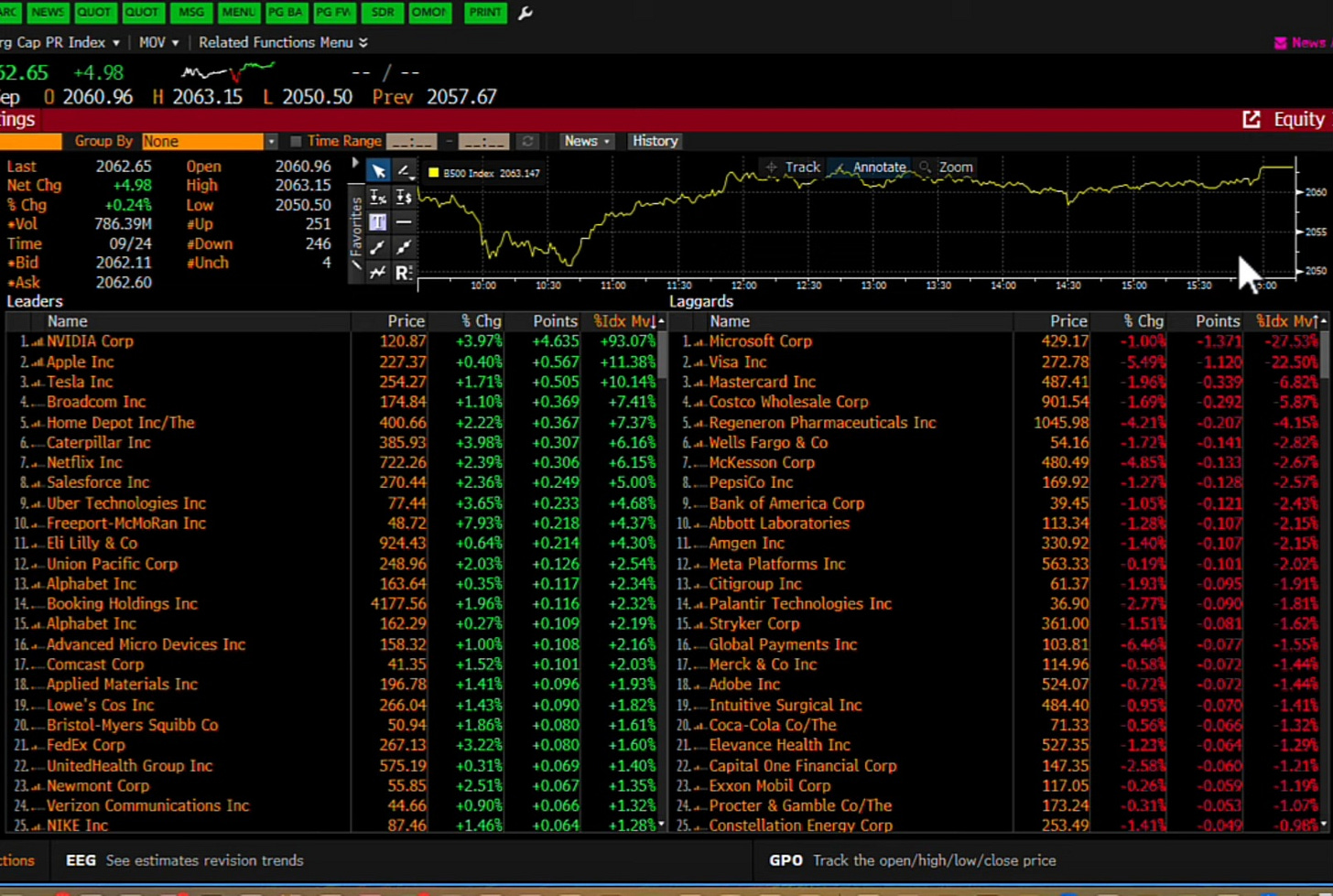The height and width of the screenshot is (896, 1333).
Task: Click Leaders Price column header
Action: click(x=406, y=321)
